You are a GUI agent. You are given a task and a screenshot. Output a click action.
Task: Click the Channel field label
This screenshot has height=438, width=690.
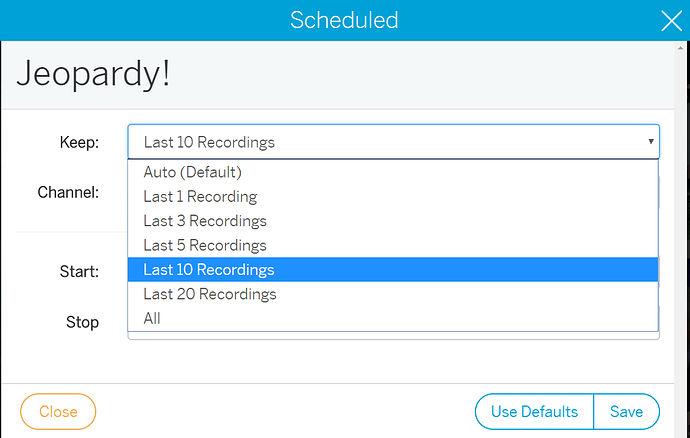tap(68, 192)
